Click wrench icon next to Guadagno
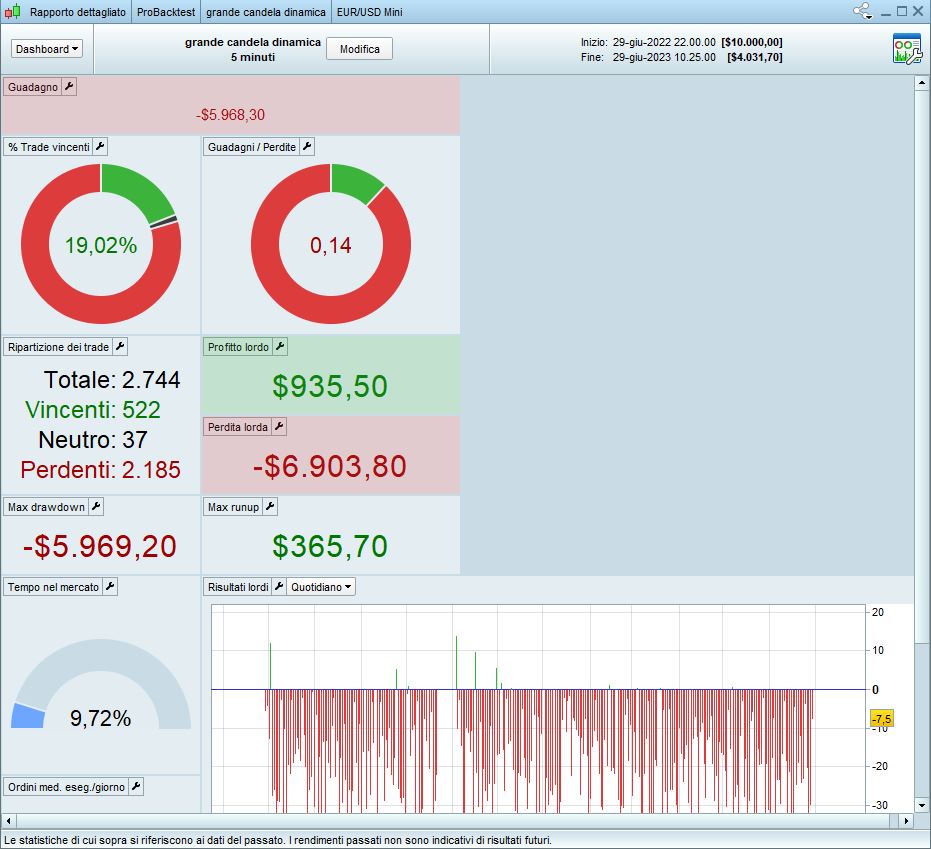The width and height of the screenshot is (931, 849). point(69,87)
